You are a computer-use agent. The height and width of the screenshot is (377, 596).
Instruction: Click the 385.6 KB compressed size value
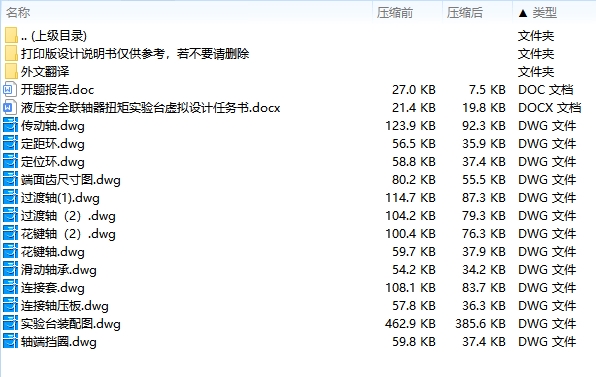(480, 324)
